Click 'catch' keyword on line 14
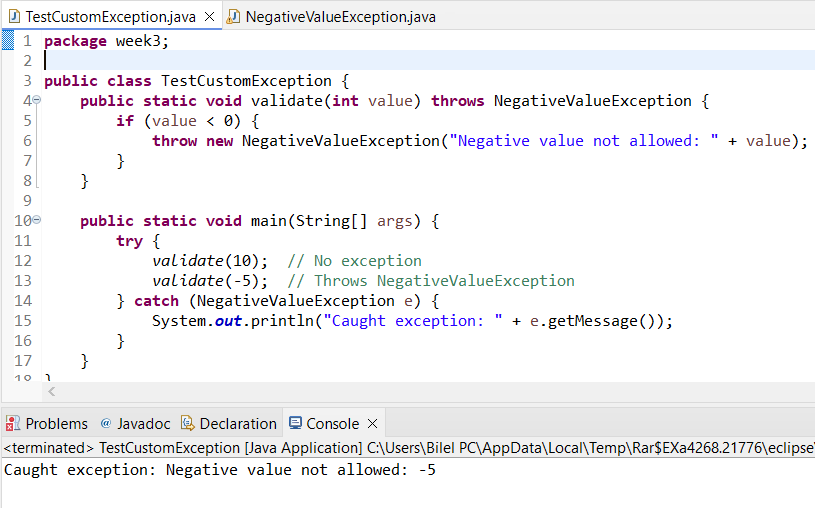The height and width of the screenshot is (508, 815). 156,301
